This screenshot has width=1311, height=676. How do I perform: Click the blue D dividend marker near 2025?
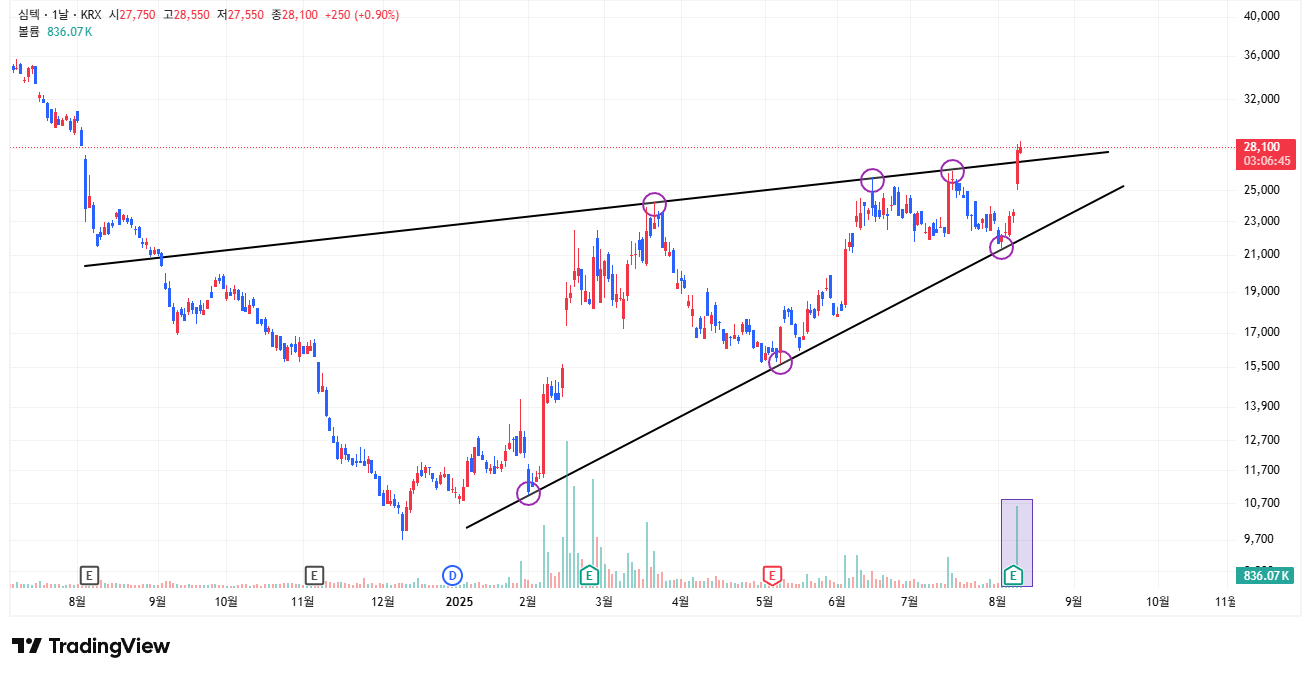pos(452,575)
